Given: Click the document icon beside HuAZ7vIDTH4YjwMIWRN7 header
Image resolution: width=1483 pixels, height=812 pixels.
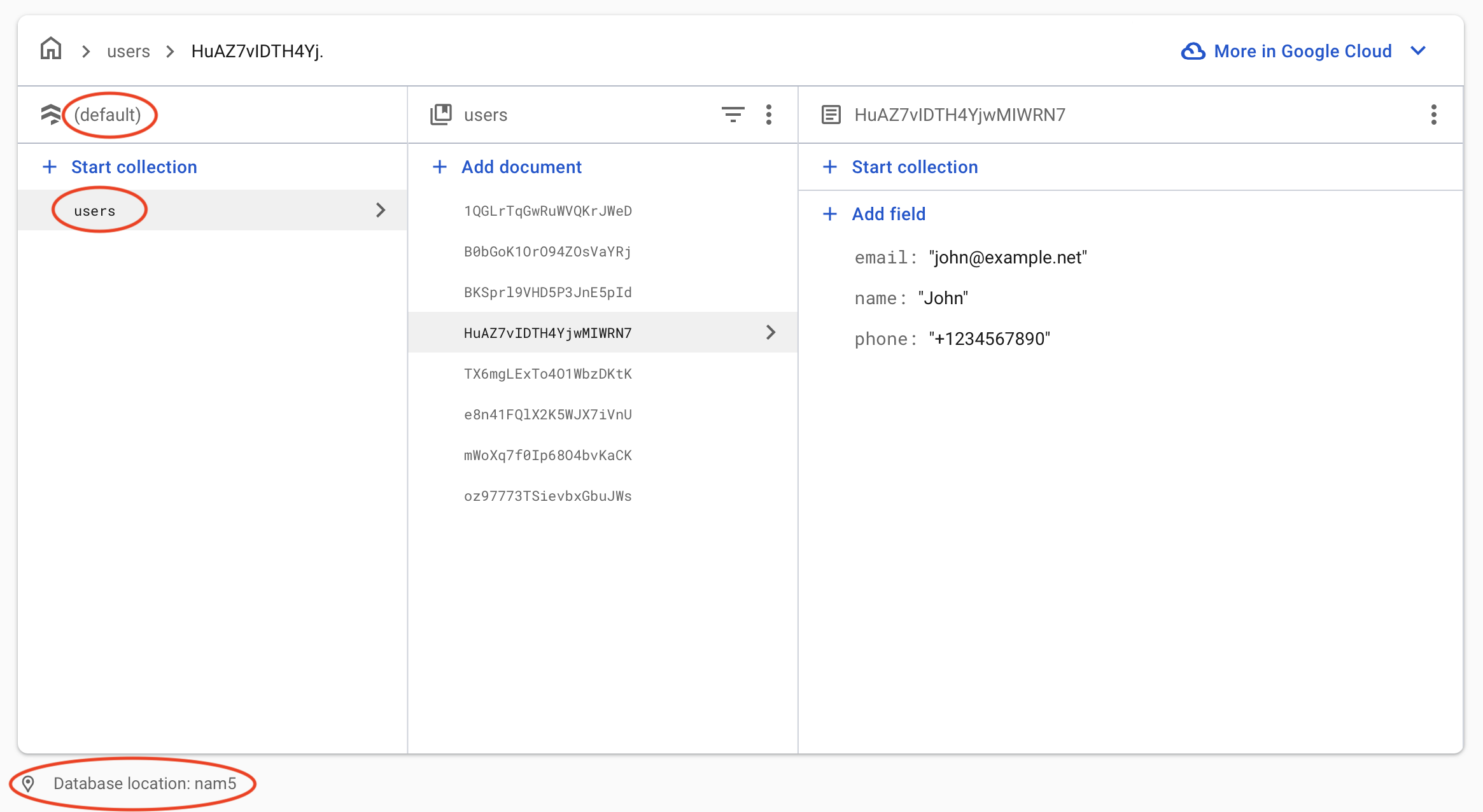Looking at the screenshot, I should click(x=831, y=115).
